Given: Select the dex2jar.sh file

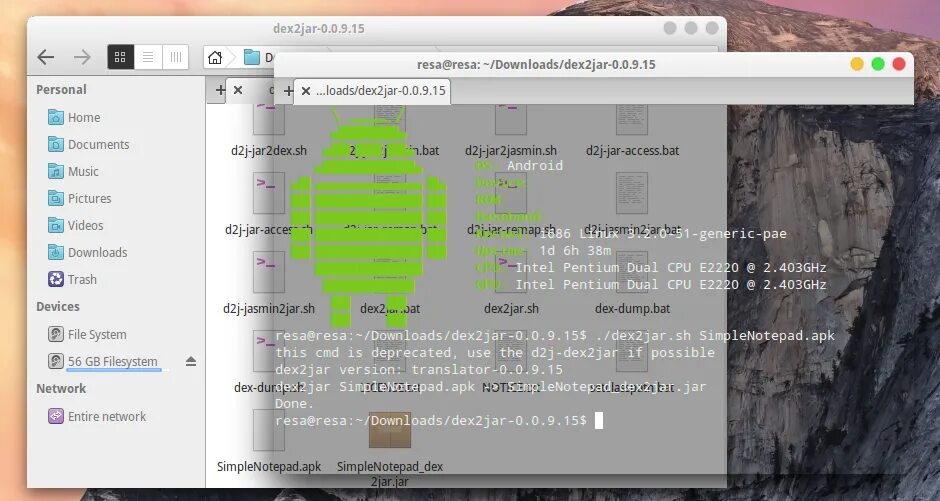Looking at the screenshot, I should [511, 284].
